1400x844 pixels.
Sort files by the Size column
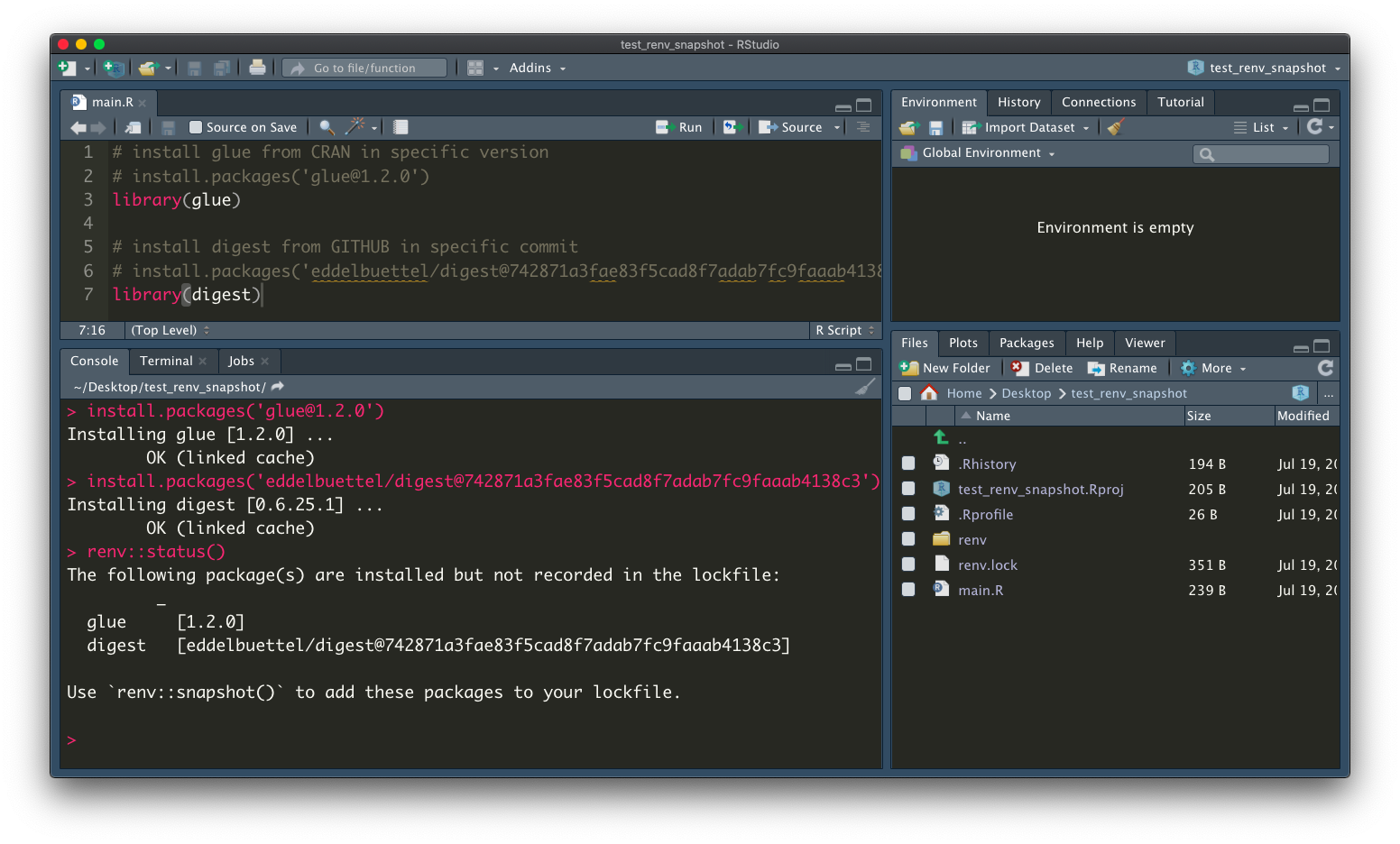1198,416
